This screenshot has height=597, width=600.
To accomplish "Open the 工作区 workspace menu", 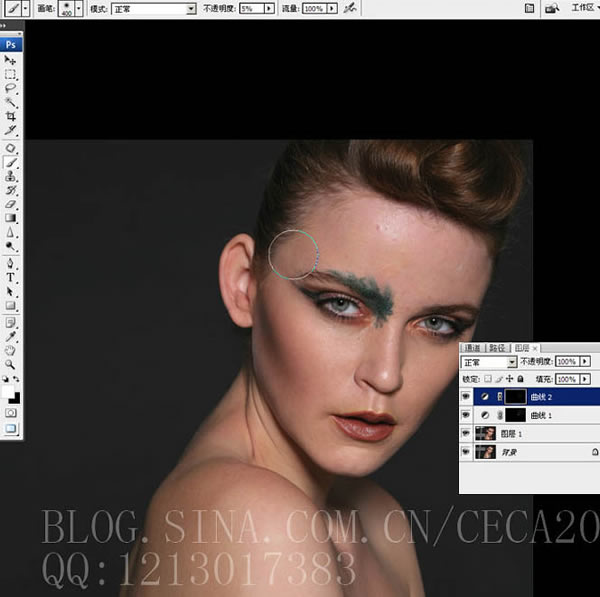I will [x=585, y=8].
